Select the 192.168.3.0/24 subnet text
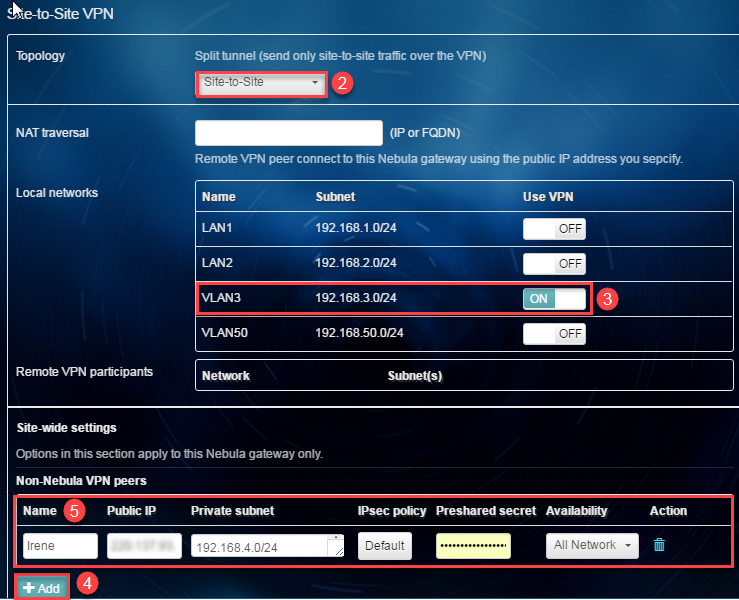Screen dimensions: 739x600 pyautogui.click(x=356, y=298)
